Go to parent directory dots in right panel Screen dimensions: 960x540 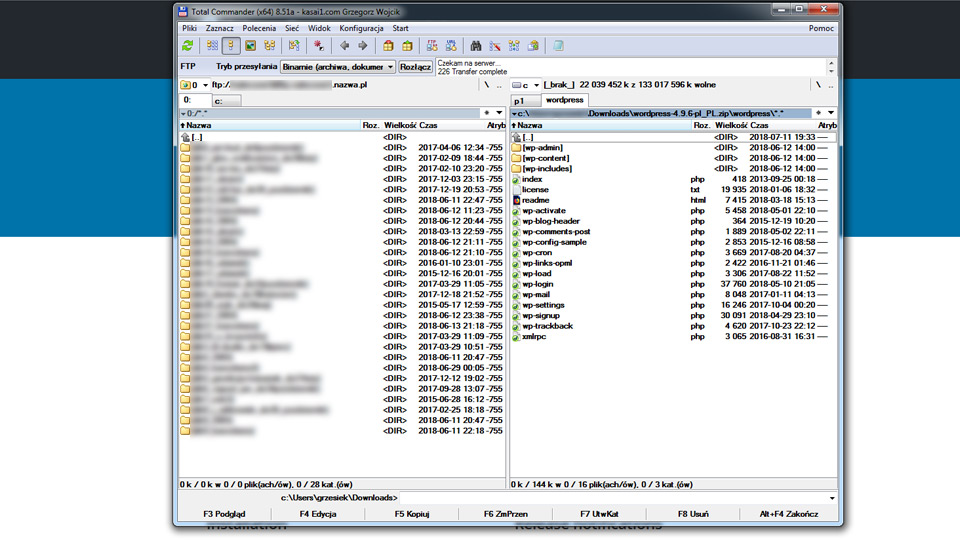(831, 85)
